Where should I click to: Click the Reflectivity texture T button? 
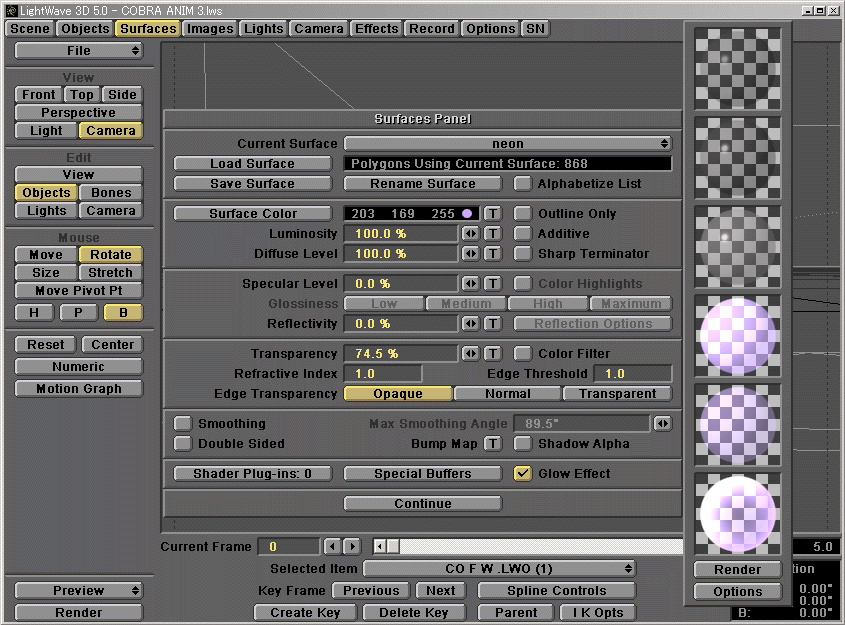click(492, 324)
